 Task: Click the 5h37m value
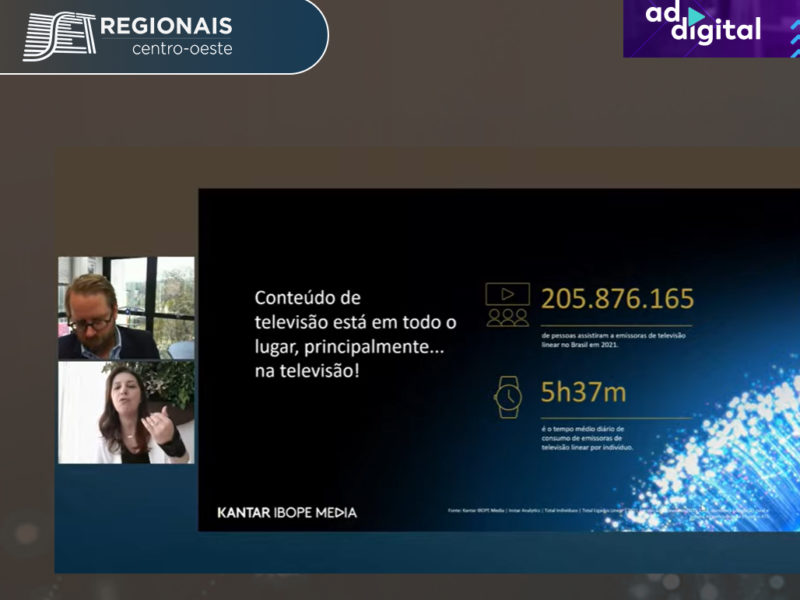[583, 392]
